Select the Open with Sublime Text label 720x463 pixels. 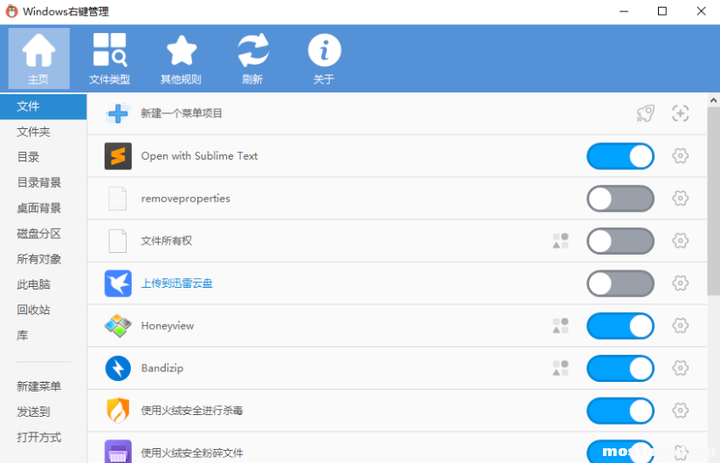click(x=199, y=156)
